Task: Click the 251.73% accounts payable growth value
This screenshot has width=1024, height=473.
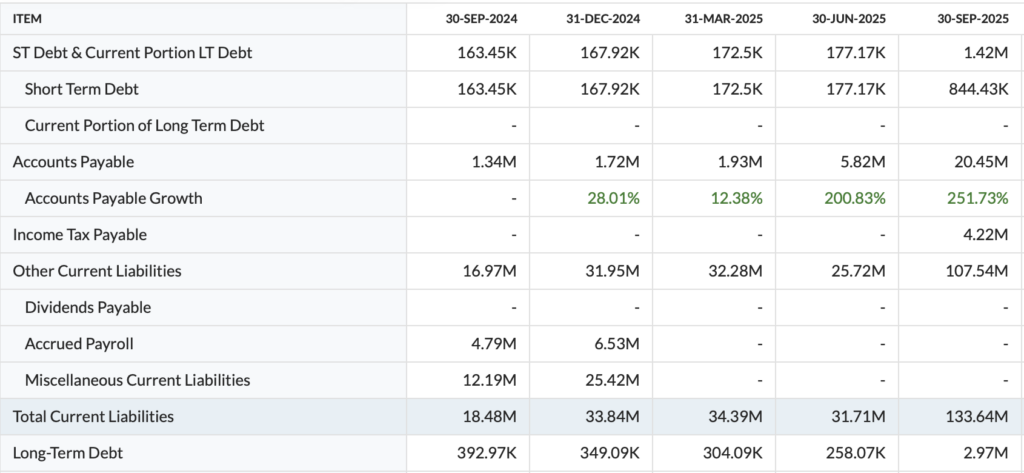Action: 977,198
